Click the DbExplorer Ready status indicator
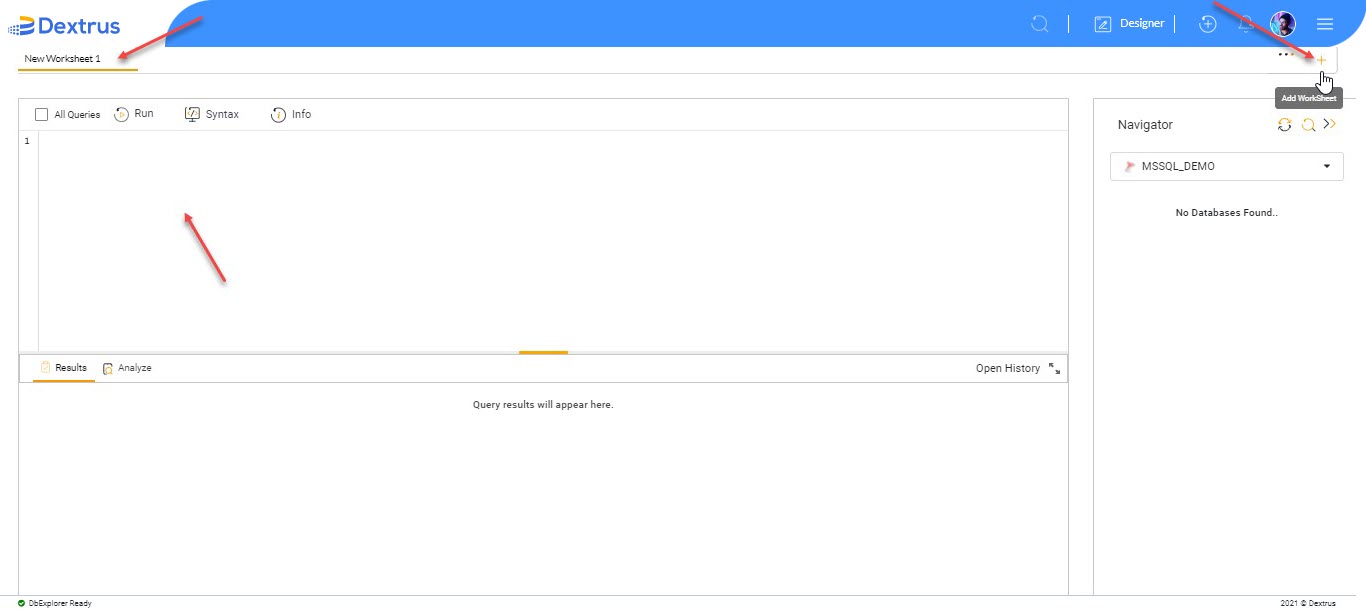Viewport: 1366px width, 609px height. point(55,603)
